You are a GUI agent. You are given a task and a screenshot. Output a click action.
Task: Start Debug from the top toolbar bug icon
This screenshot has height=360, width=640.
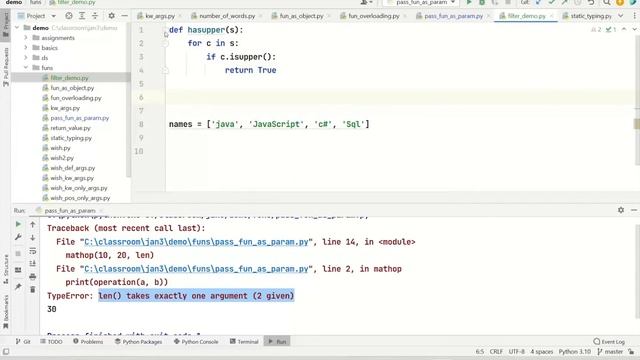click(482, 2)
